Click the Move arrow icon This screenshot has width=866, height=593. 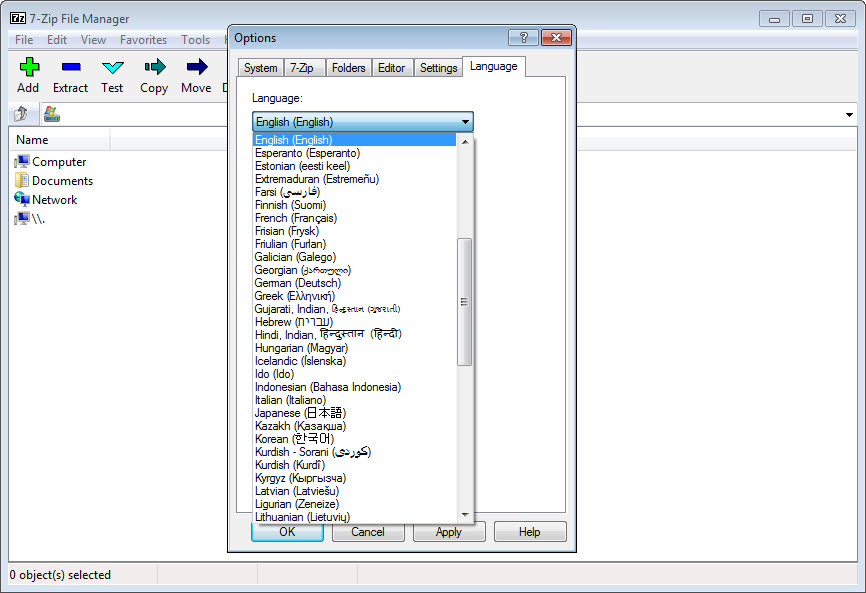pos(197,67)
